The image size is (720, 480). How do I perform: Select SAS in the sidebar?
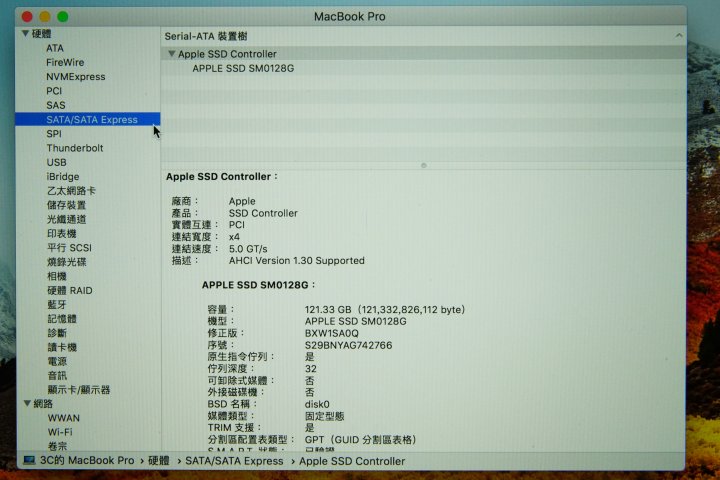click(56, 105)
